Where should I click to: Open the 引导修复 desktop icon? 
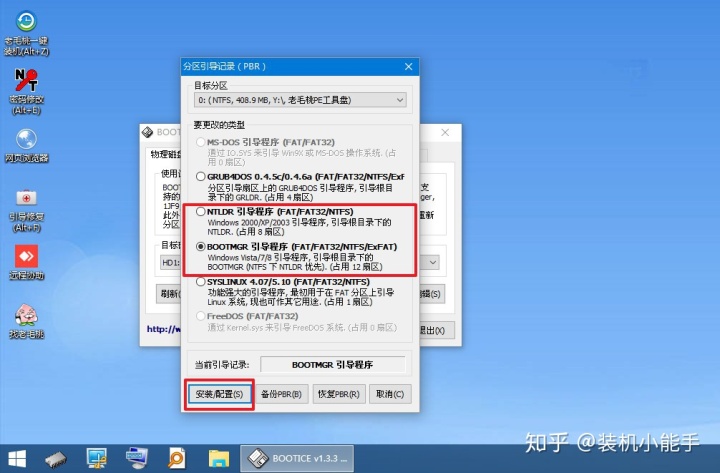pos(26,209)
